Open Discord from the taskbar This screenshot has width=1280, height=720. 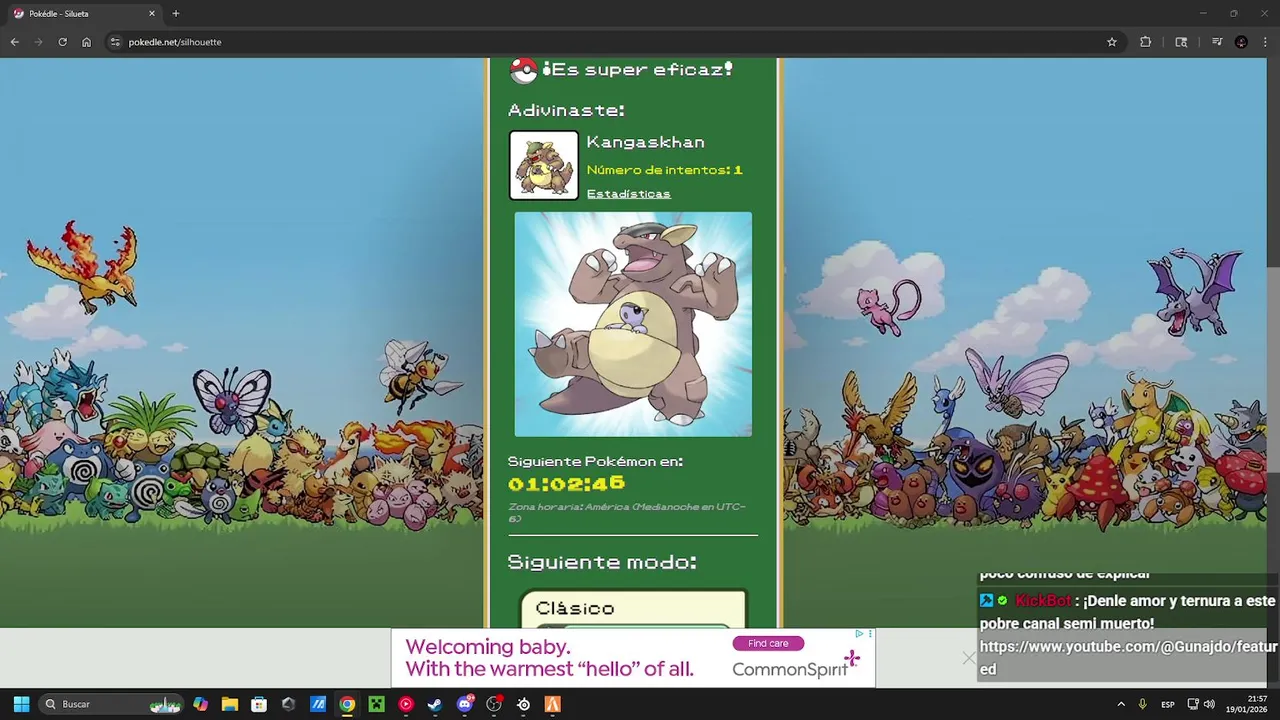(x=464, y=704)
